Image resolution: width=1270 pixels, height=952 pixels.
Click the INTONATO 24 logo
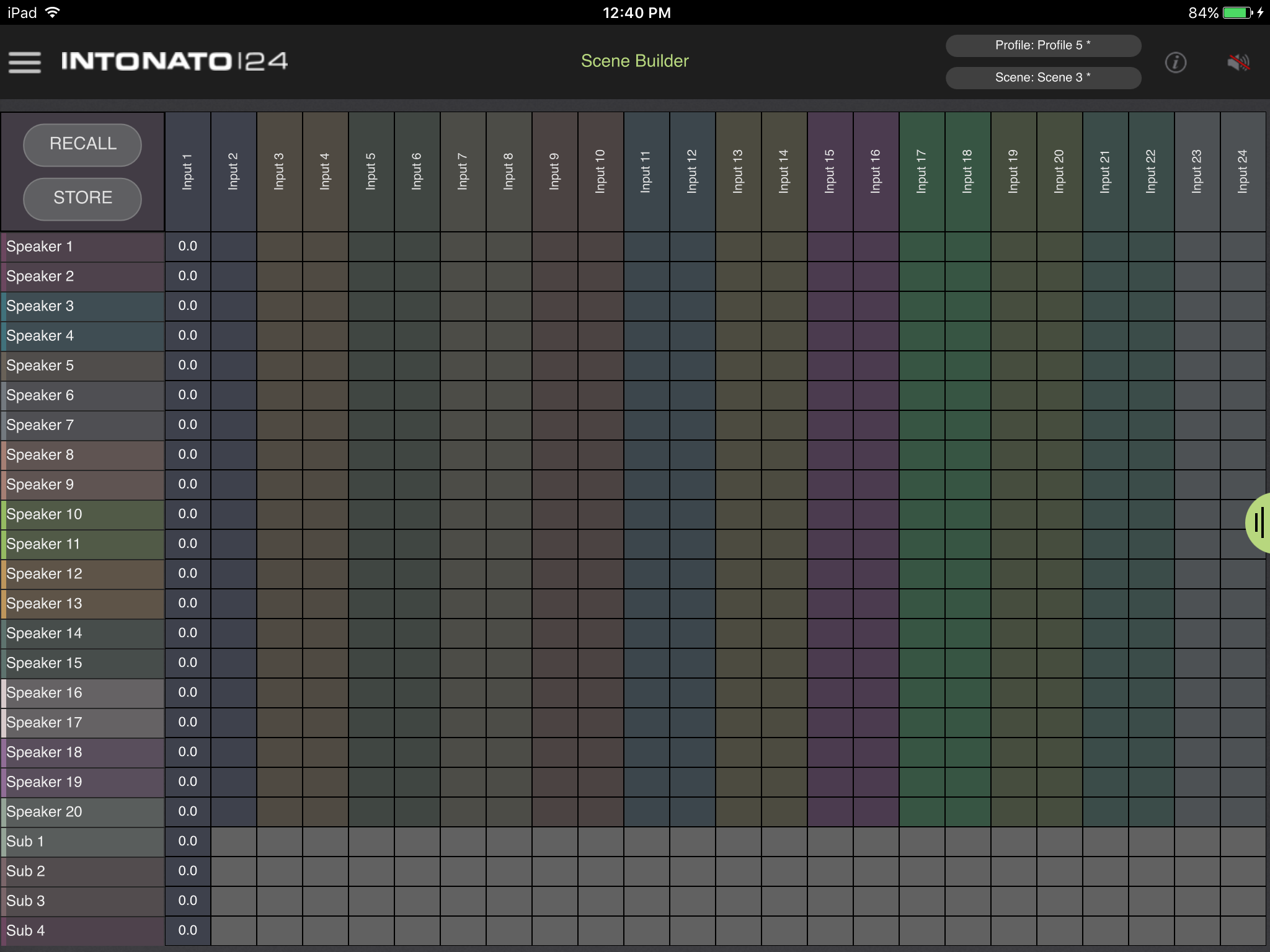coord(174,61)
